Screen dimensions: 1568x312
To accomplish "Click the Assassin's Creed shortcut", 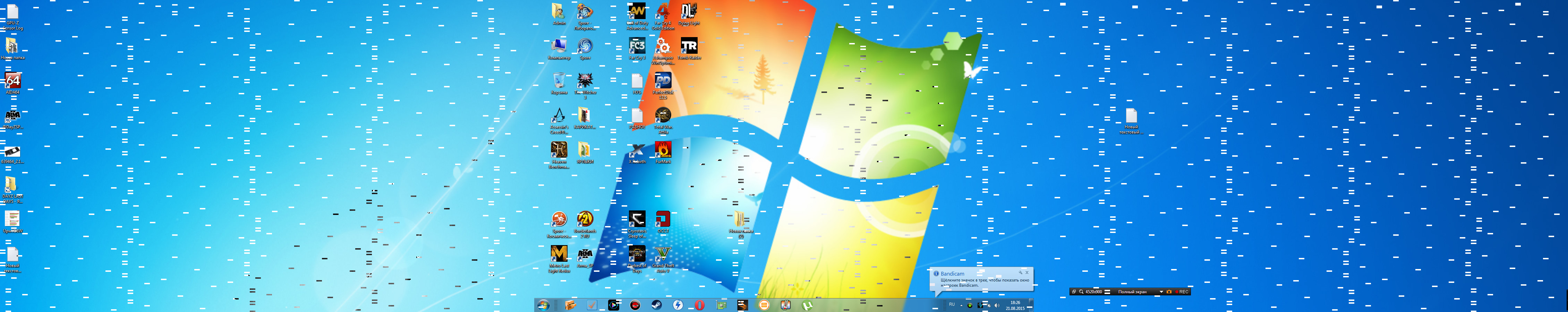I will (x=559, y=120).
